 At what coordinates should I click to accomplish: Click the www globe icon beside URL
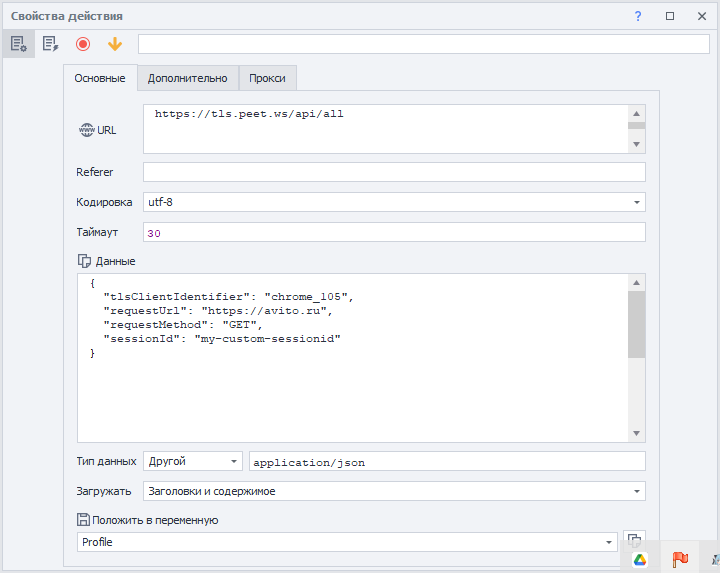pos(85,130)
